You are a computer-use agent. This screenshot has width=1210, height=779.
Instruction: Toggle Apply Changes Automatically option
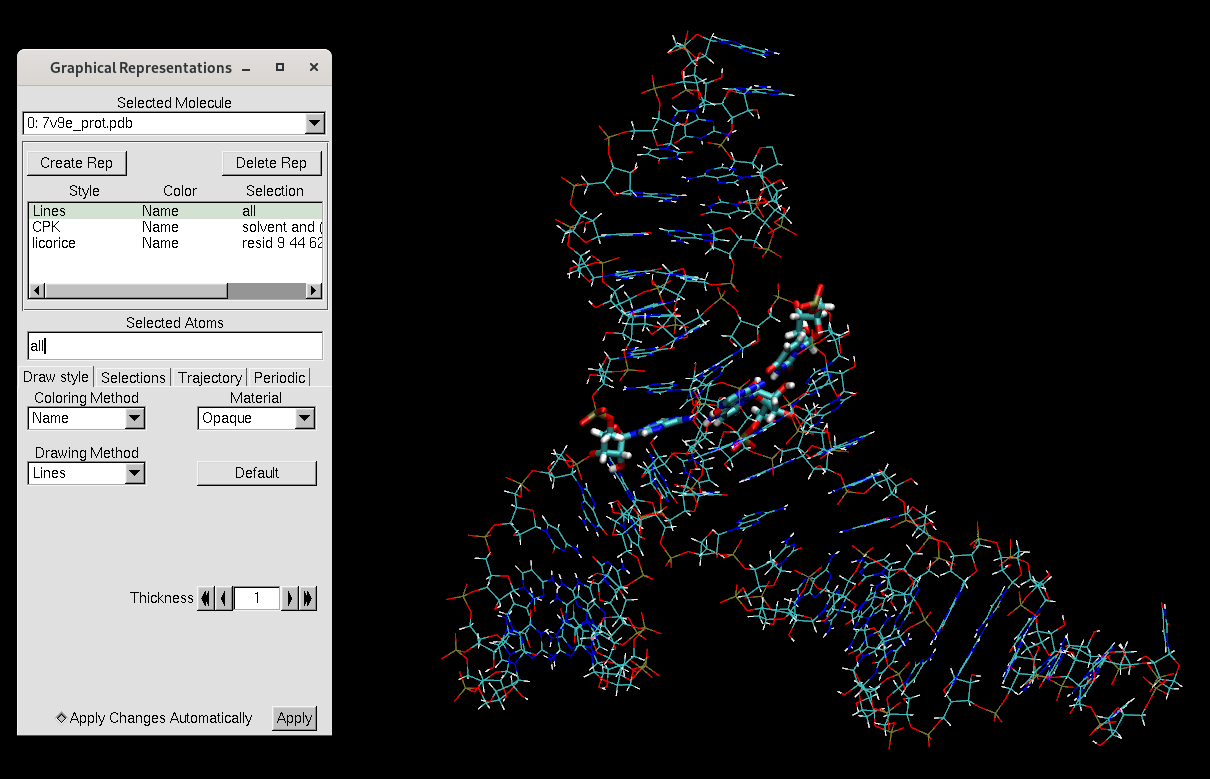(62, 718)
